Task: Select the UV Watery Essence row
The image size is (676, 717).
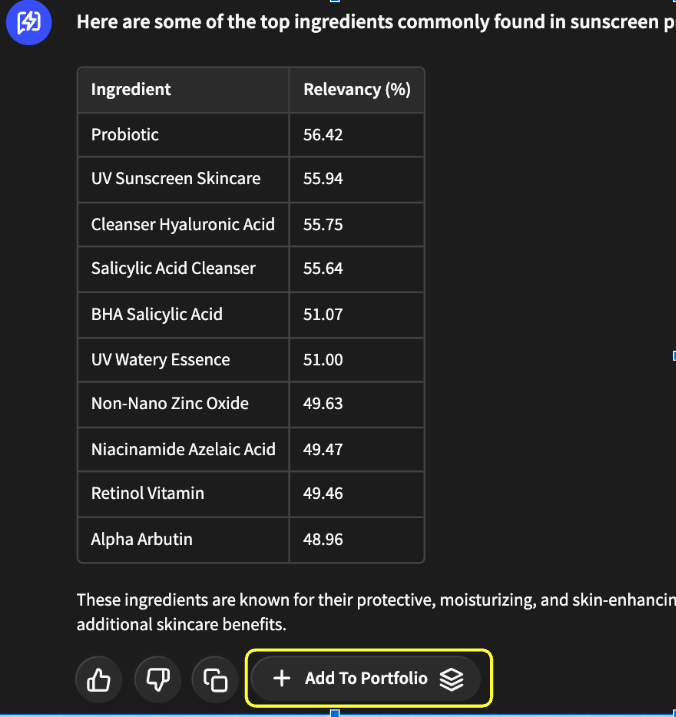Action: tap(160, 359)
